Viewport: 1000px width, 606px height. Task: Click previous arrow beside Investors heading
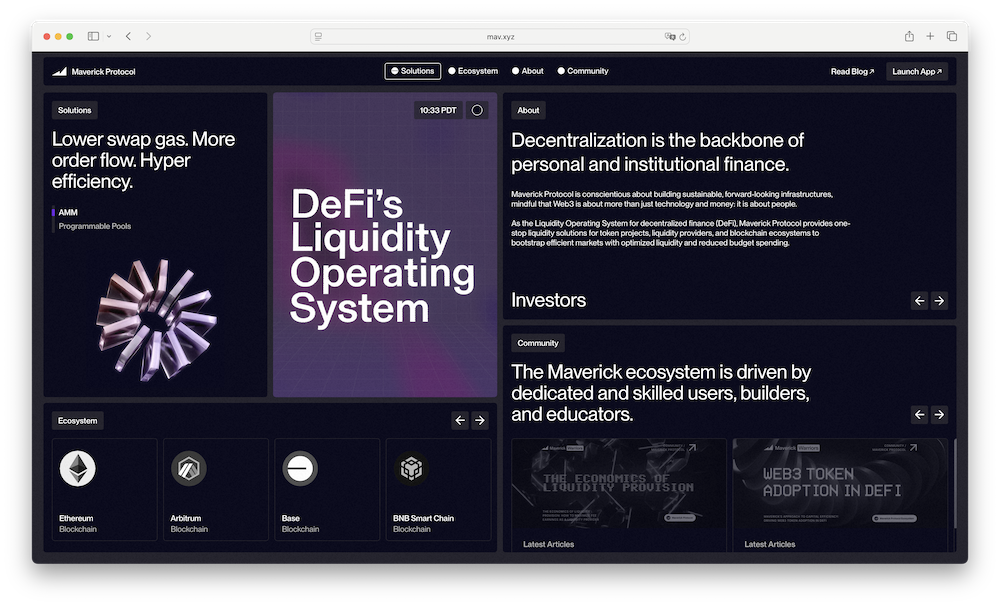pos(919,300)
